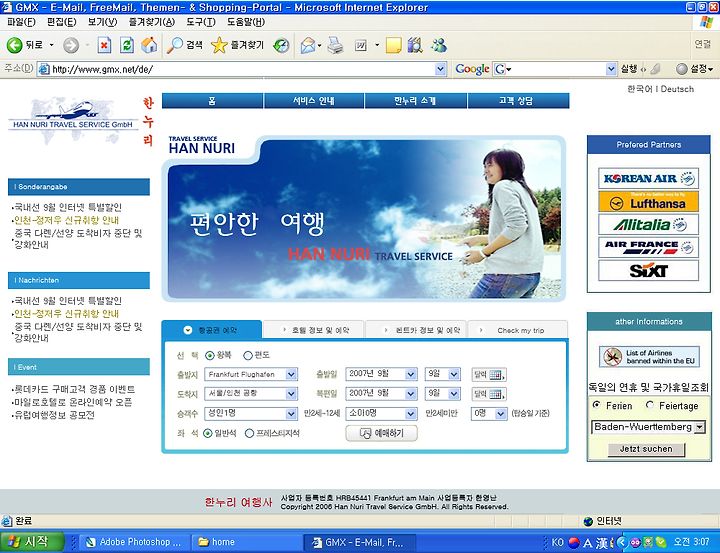Image resolution: width=720 pixels, height=553 pixels.
Task: Select the Ferien radio button
Action: pyautogui.click(x=596, y=405)
